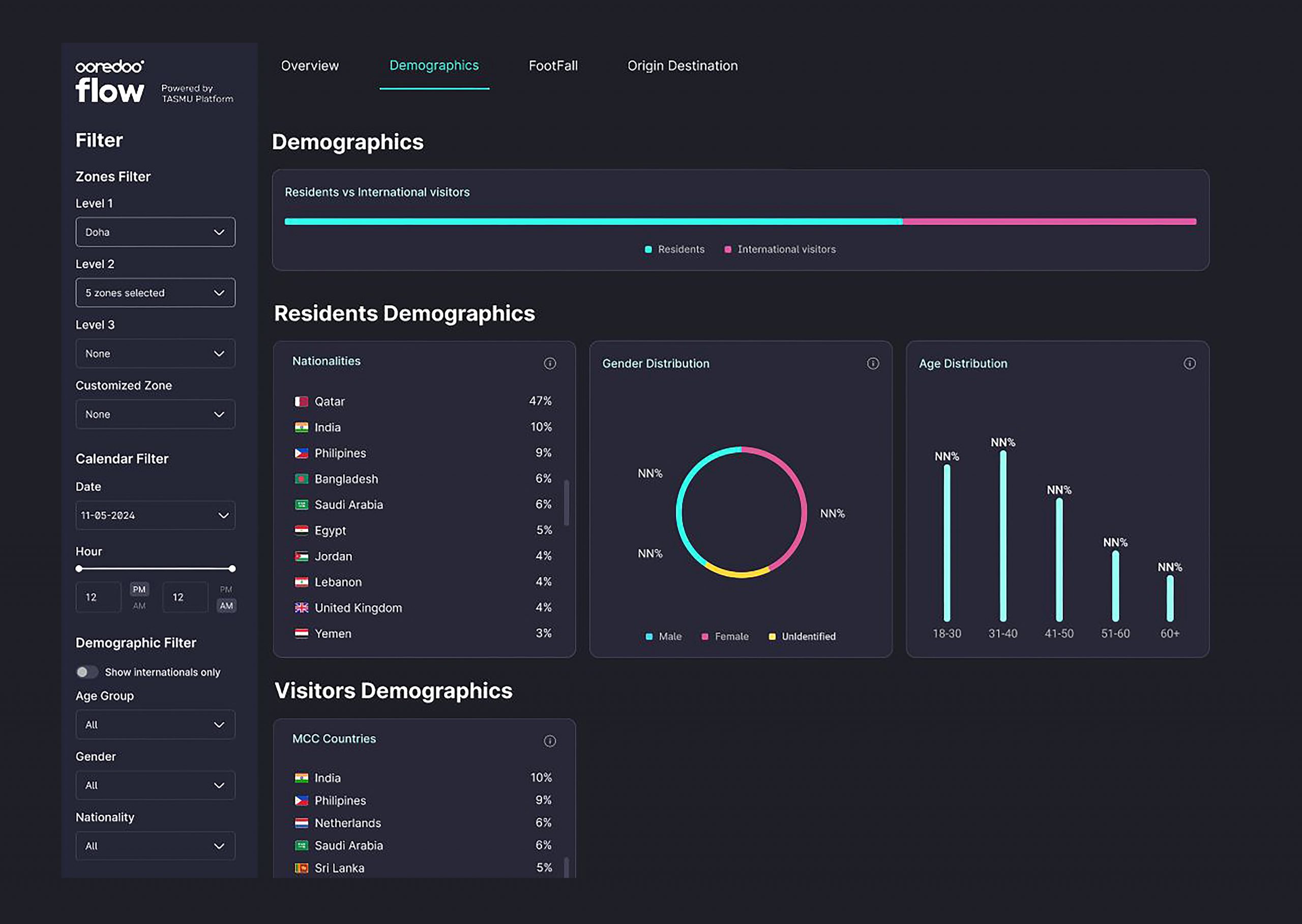Select PM for end hour
This screenshot has height=924, width=1302.
[226, 589]
